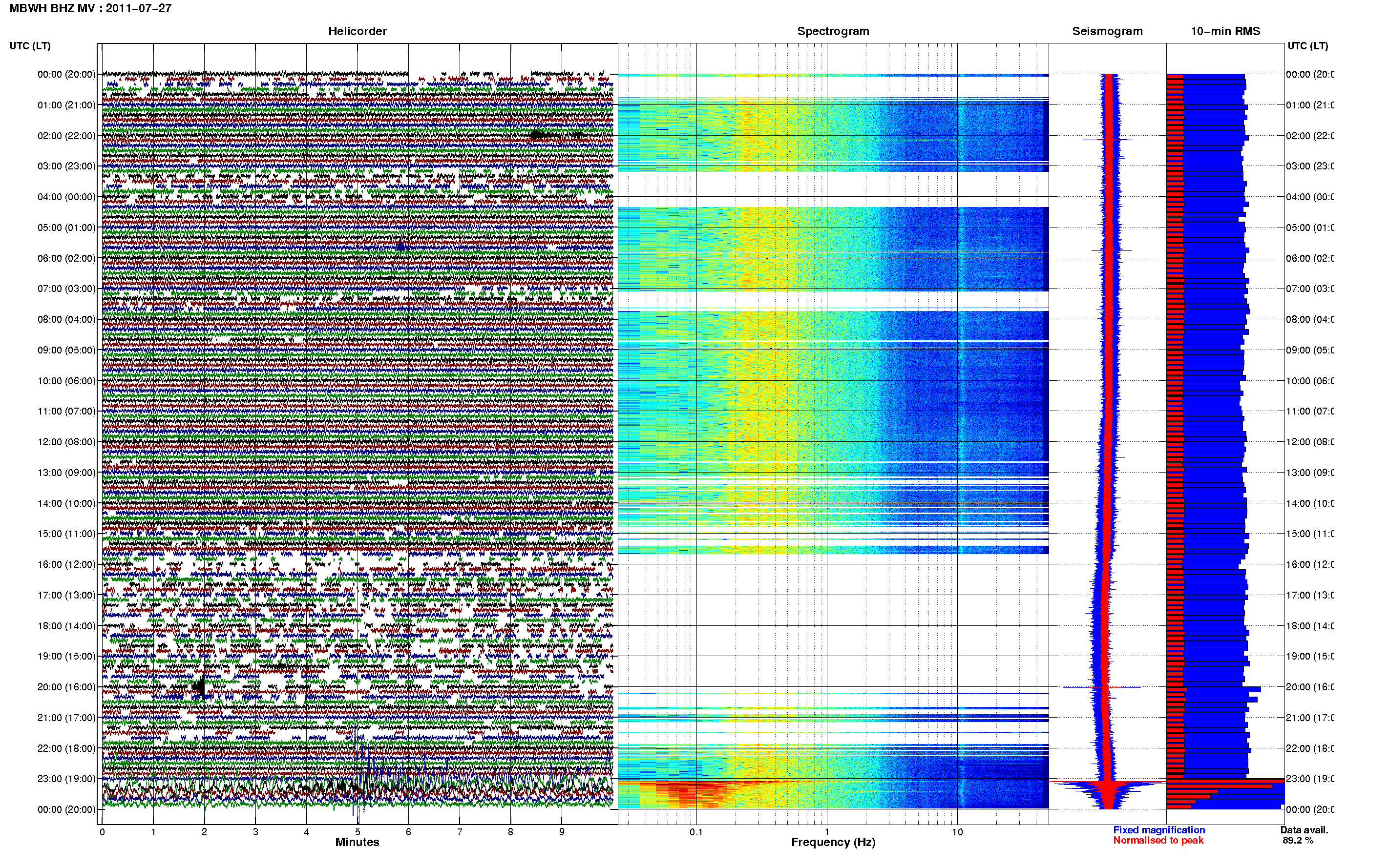Screen dimensions: 1389x868
Task: Click the left 'UTC (LT)' axis label
Action: 30,45
